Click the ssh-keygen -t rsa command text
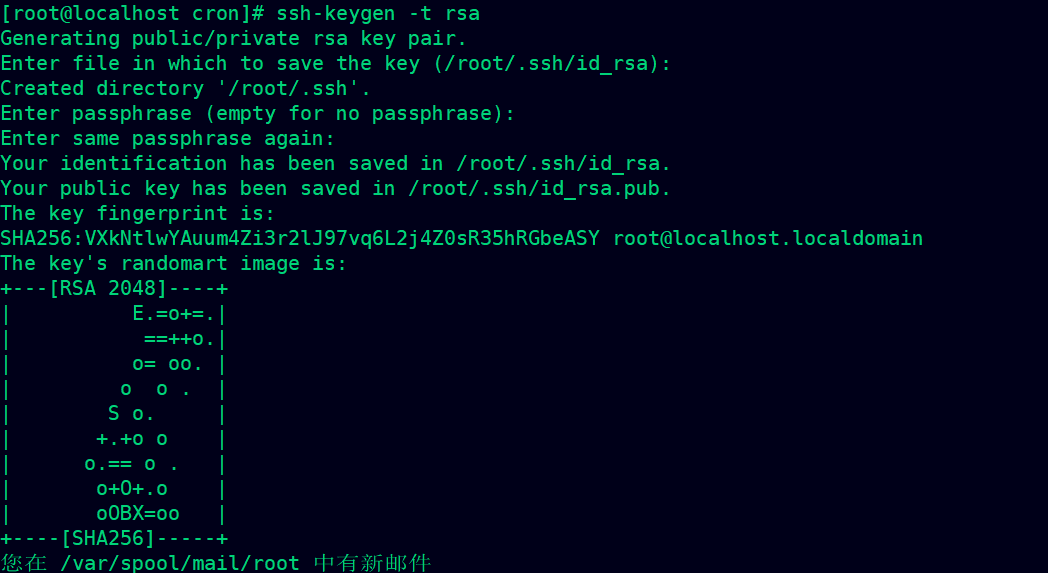The image size is (1048, 573). (x=378, y=13)
